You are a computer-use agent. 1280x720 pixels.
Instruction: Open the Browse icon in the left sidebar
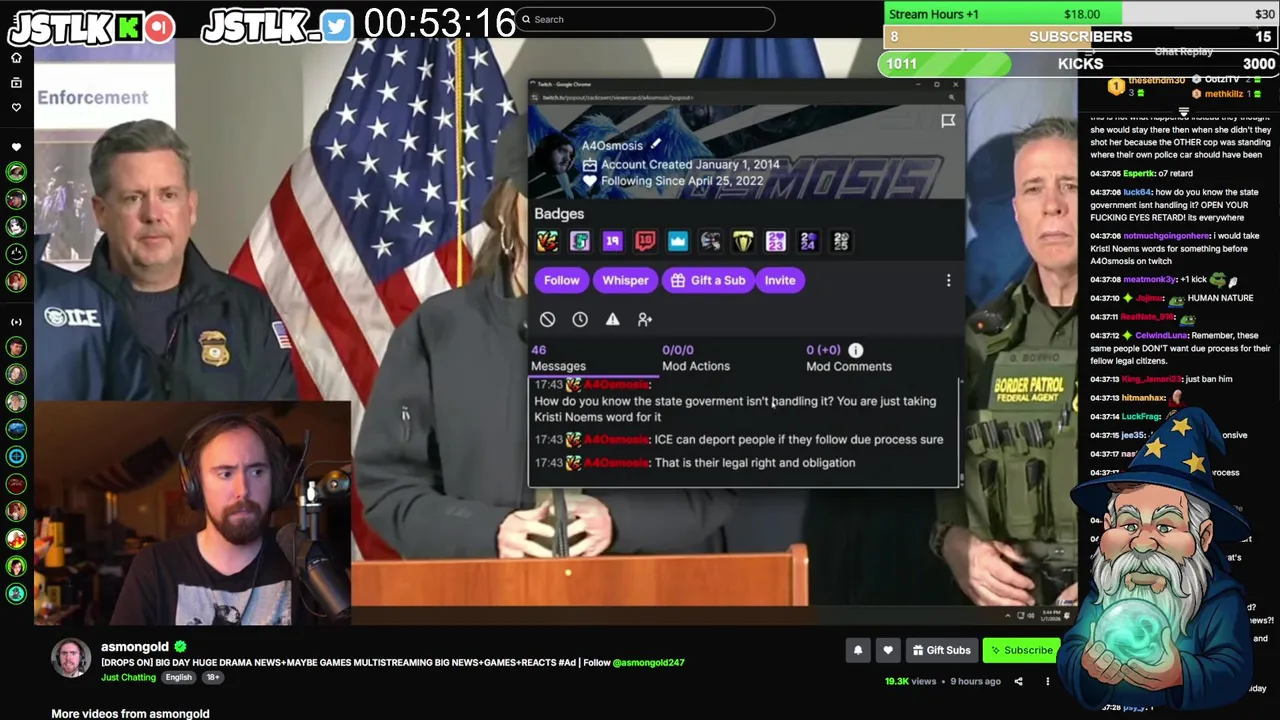(x=16, y=82)
